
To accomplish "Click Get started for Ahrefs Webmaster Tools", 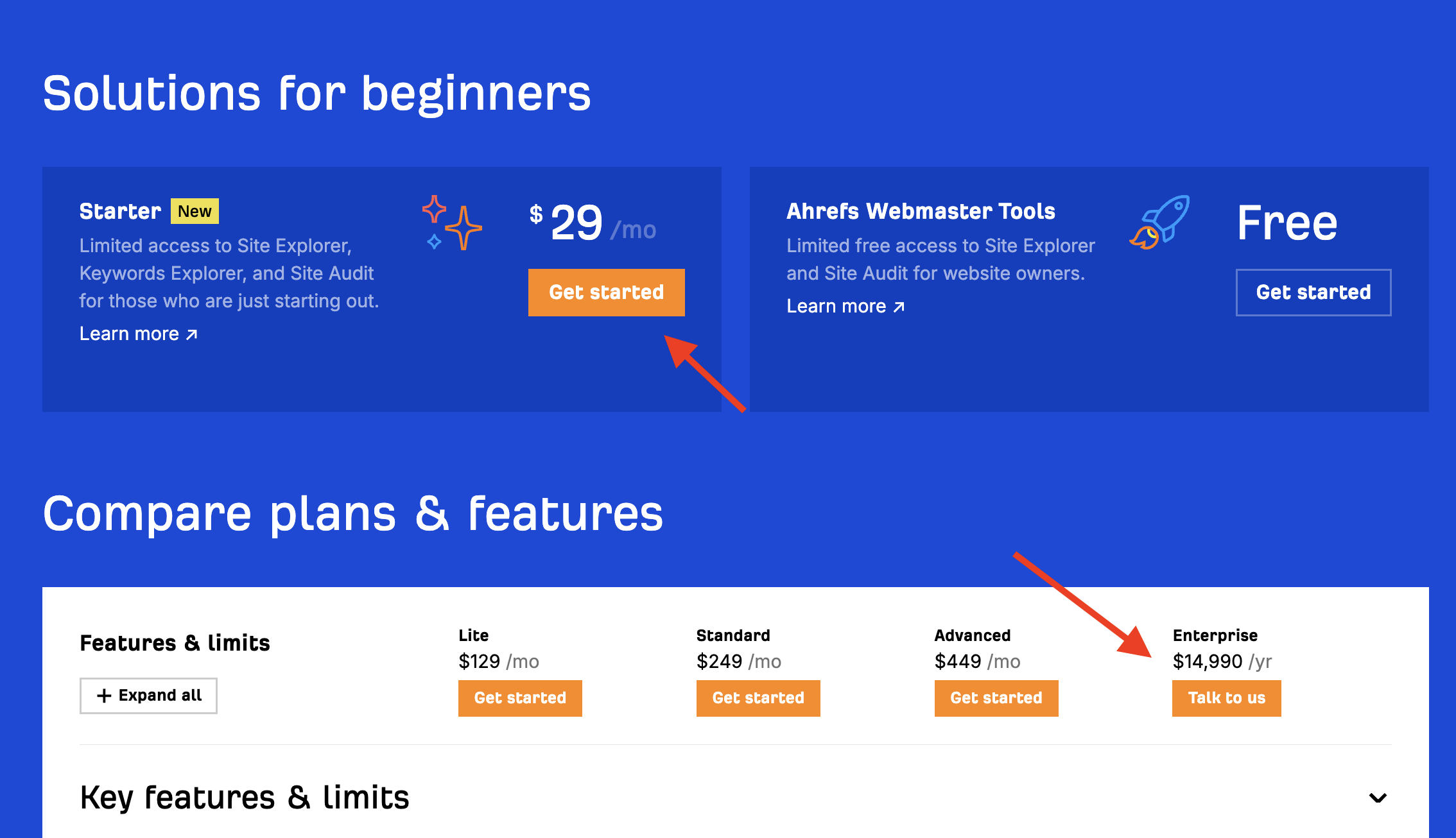I will point(1314,291).
